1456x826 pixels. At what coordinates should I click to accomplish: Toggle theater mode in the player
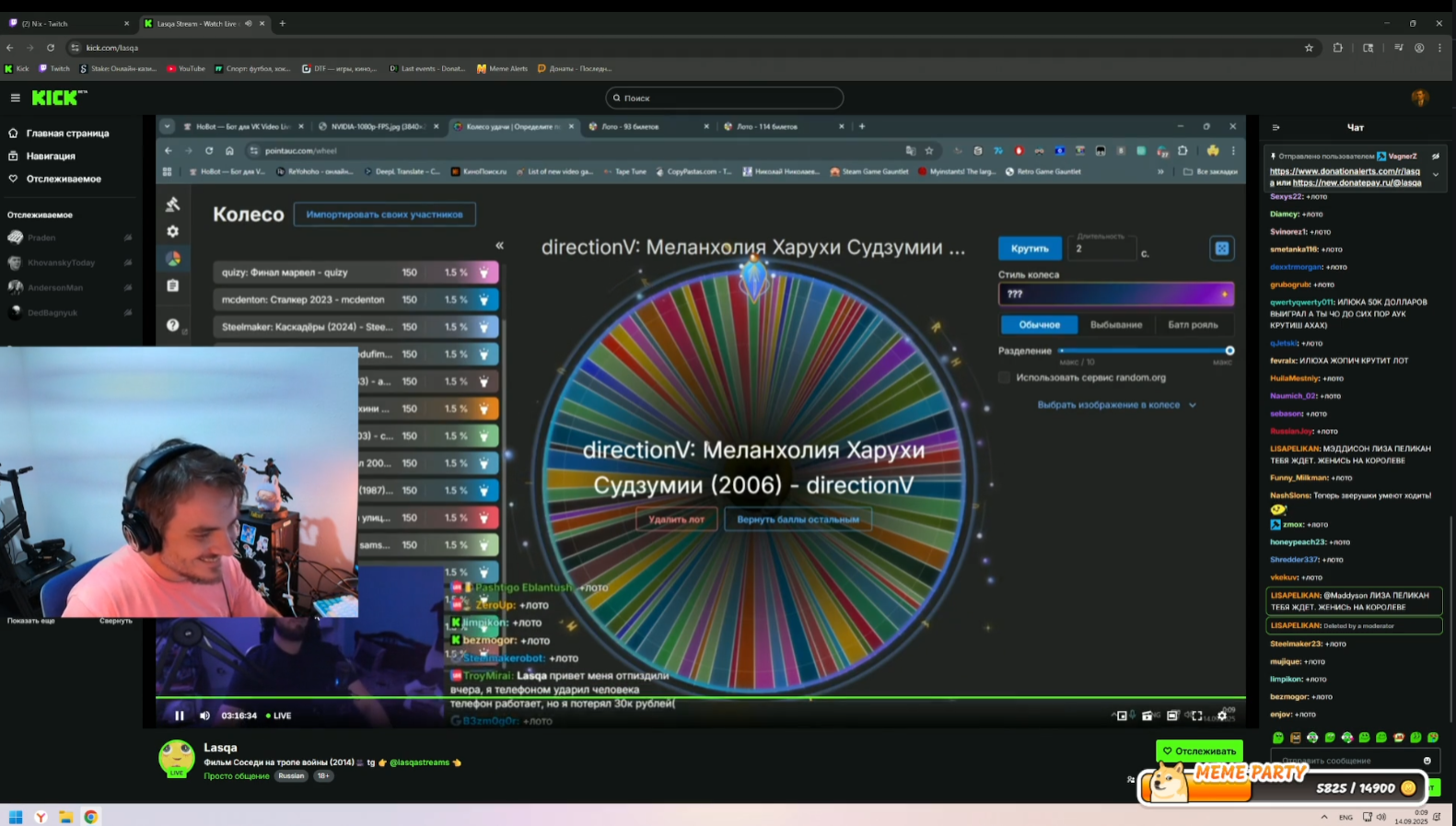click(1172, 715)
